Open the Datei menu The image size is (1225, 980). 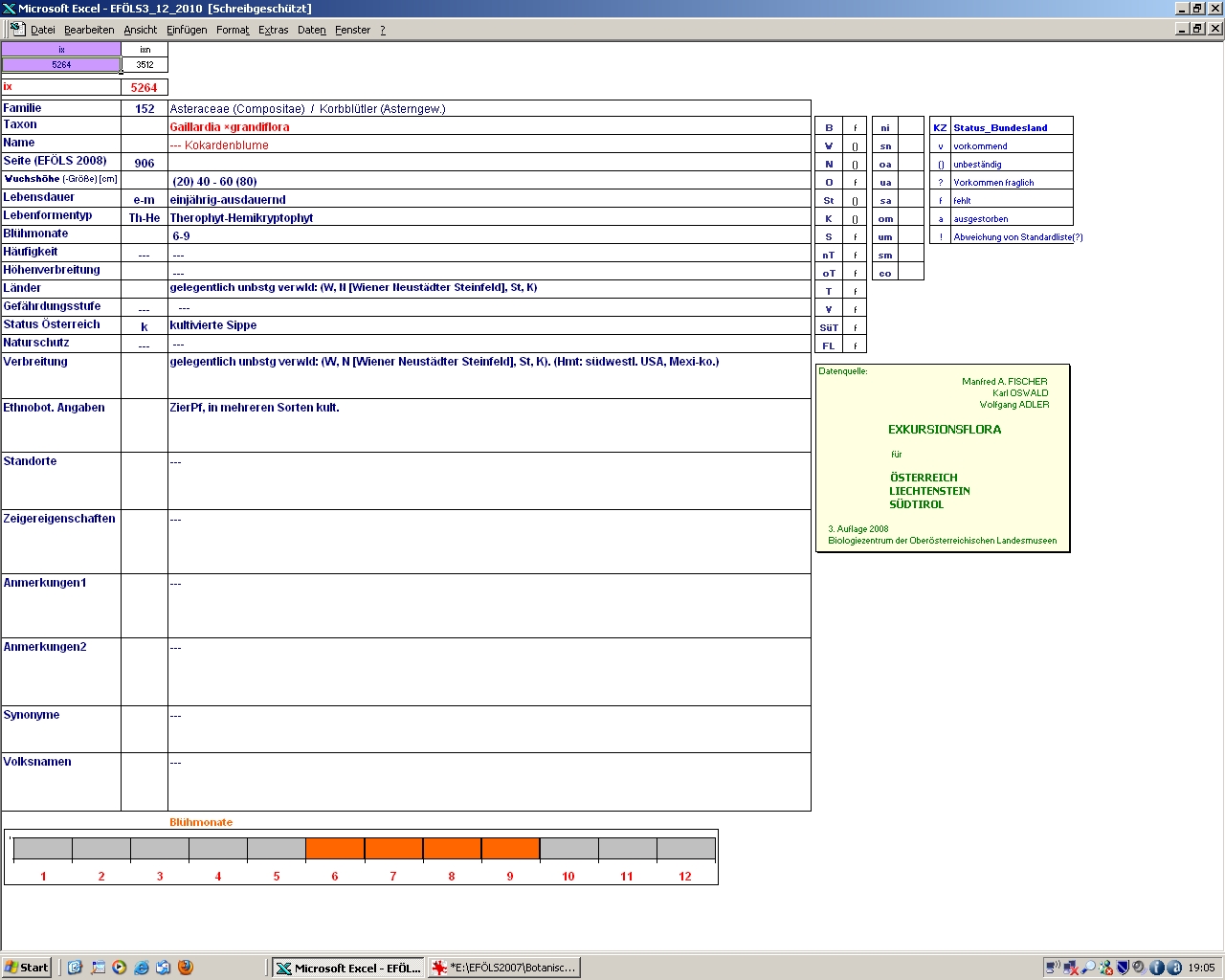click(x=43, y=30)
